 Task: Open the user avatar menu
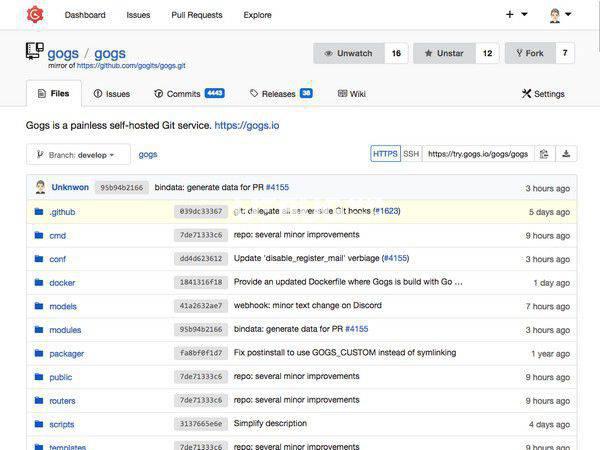pos(560,15)
